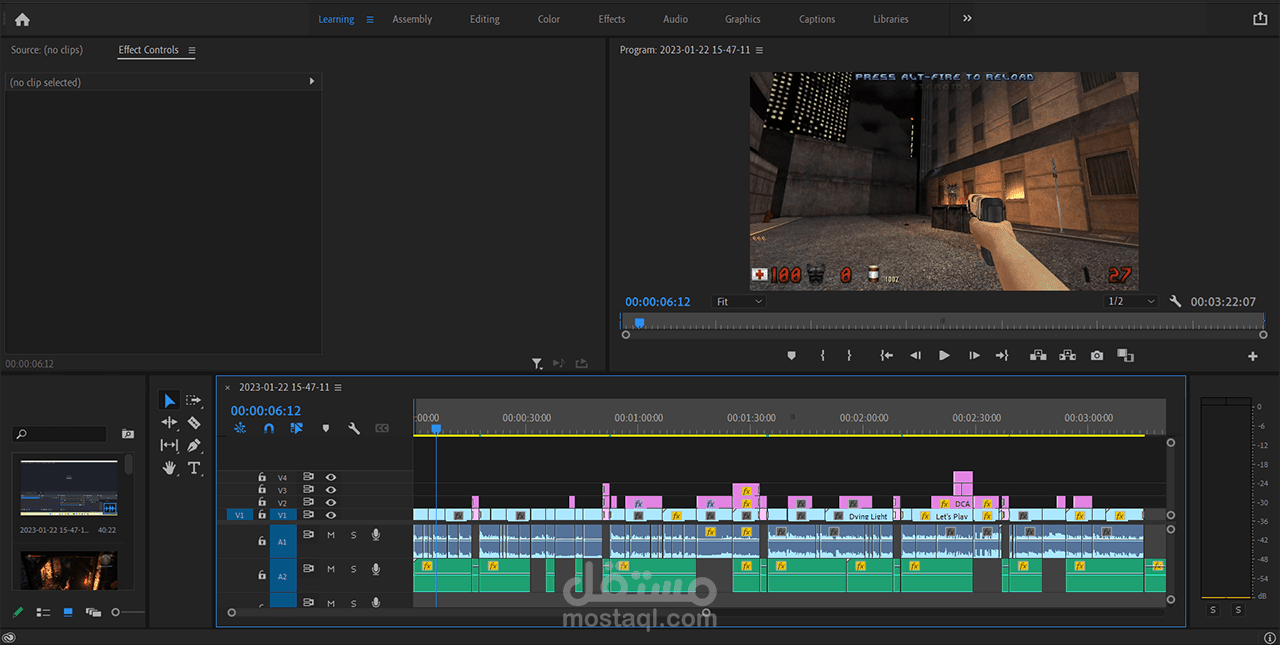Click Go to In point button
Image resolution: width=1280 pixels, height=645 pixels.
tap(886, 355)
